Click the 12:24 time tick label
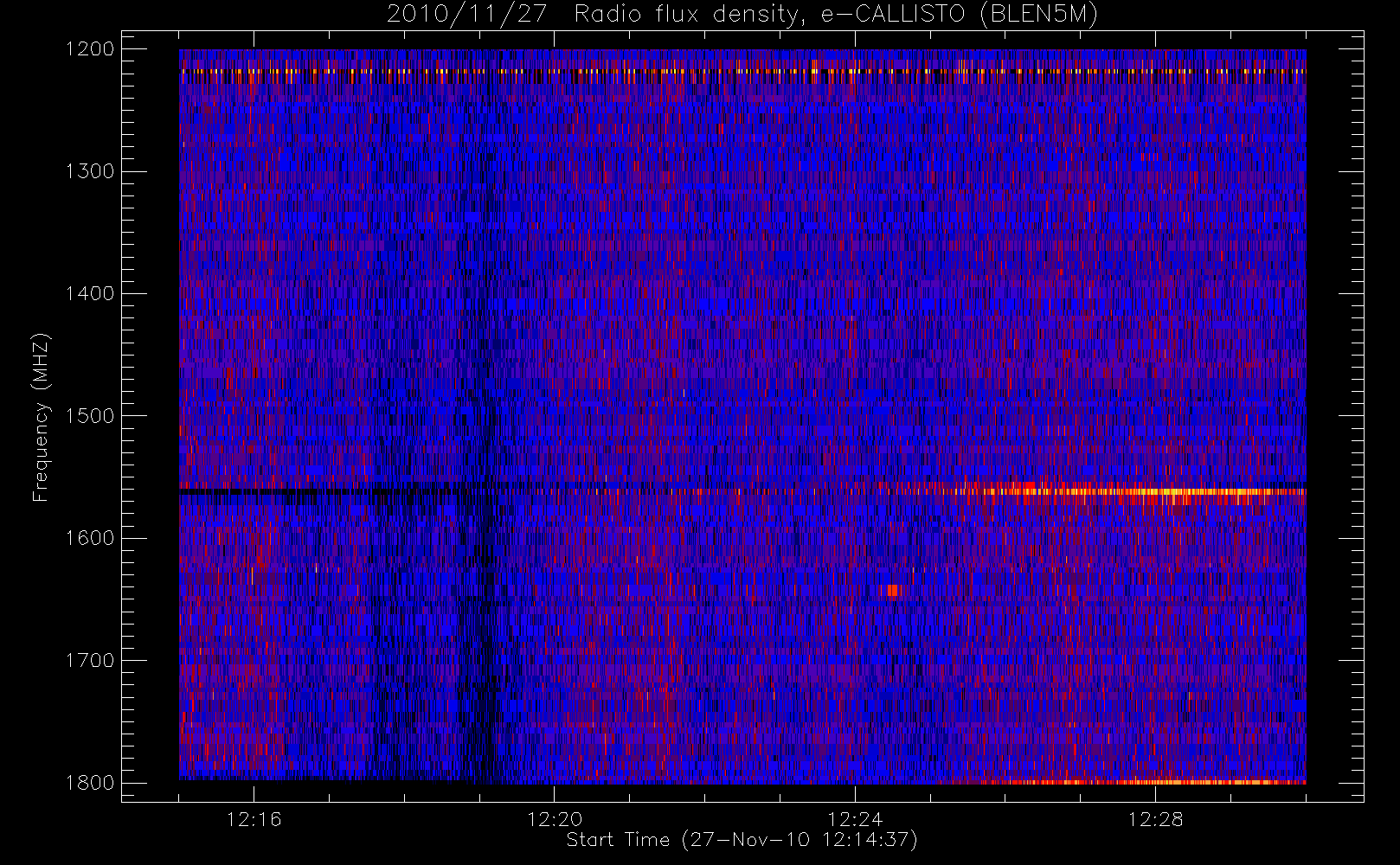The image size is (1400, 865). [855, 819]
